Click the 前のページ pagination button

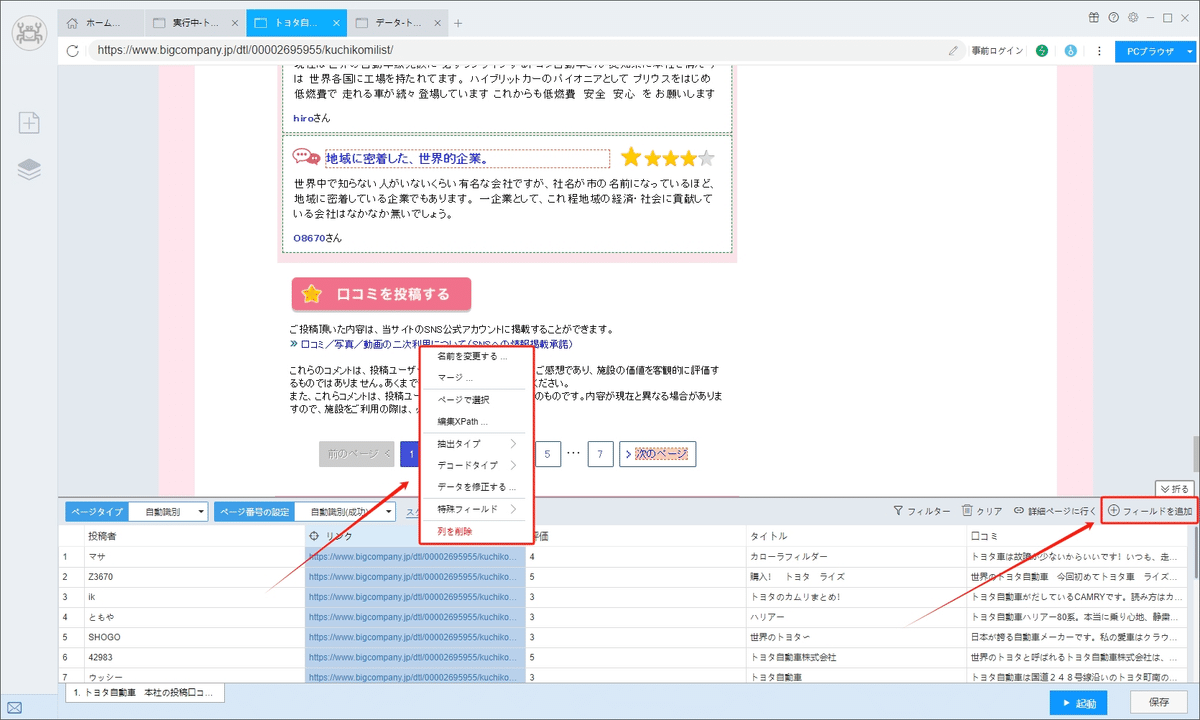click(x=357, y=454)
